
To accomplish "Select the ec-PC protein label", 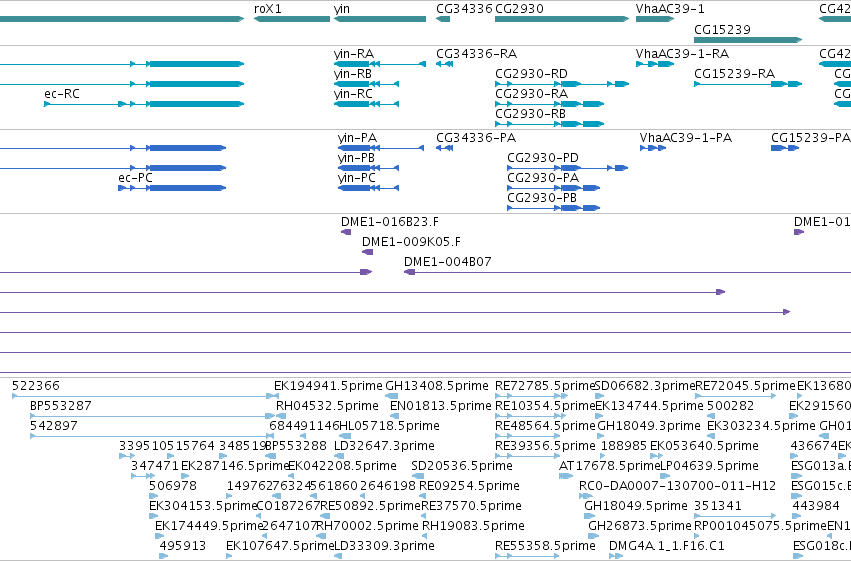I will [135, 178].
